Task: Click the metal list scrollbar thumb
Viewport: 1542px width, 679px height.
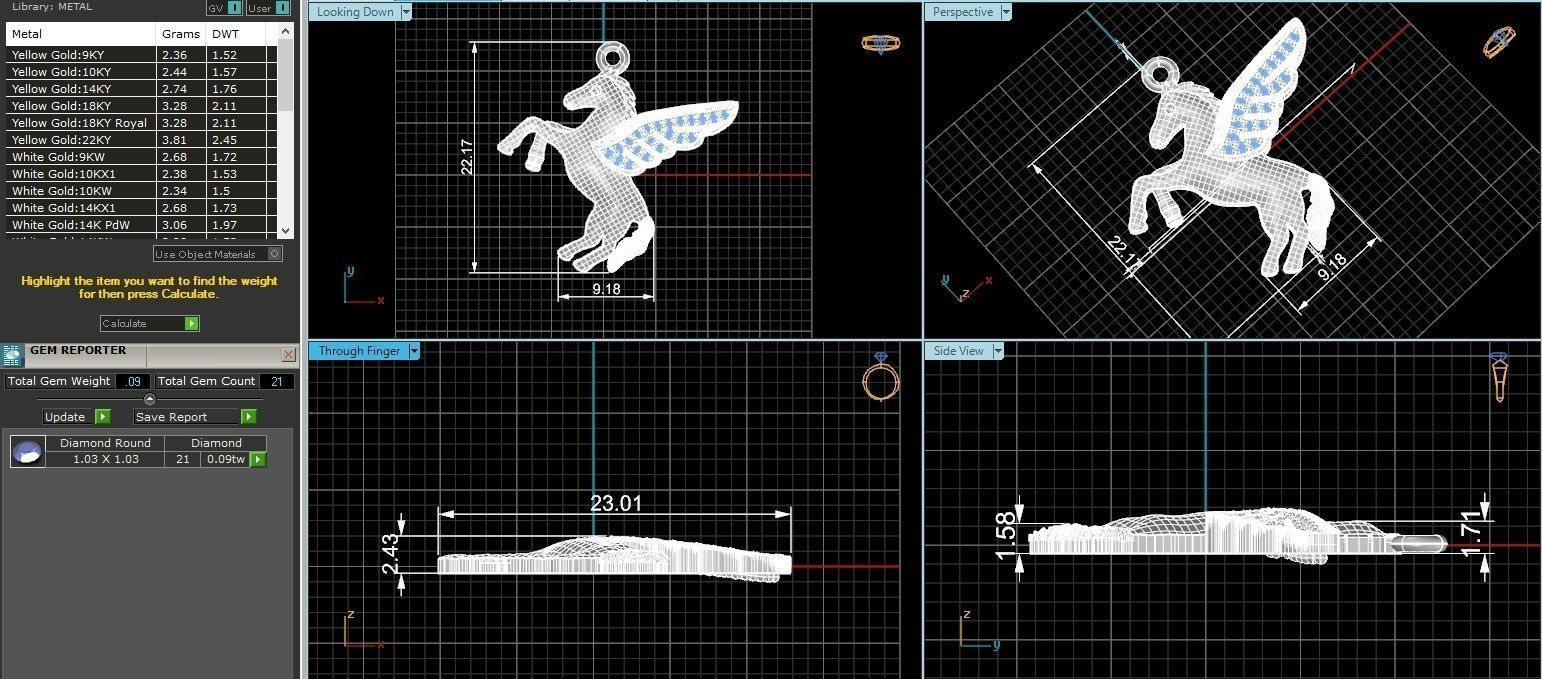Action: coord(286,76)
